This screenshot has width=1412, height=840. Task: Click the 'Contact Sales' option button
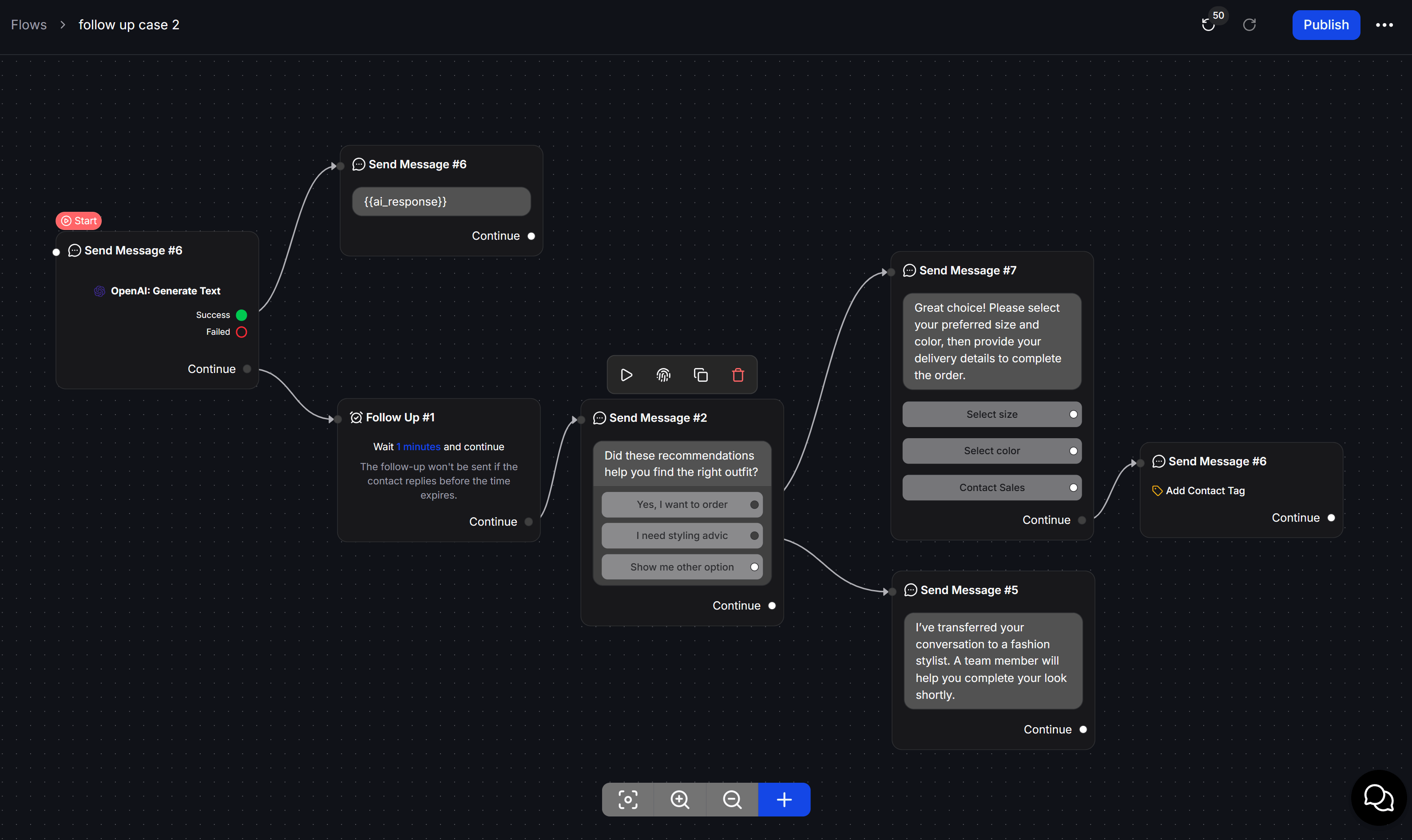click(992, 488)
